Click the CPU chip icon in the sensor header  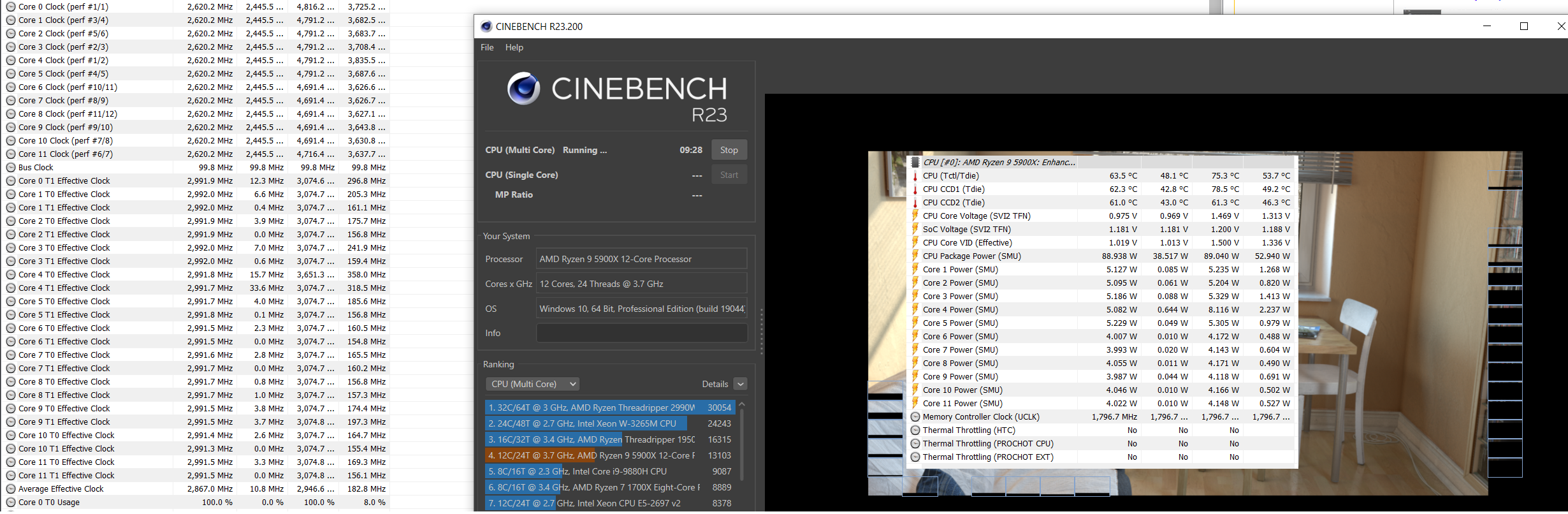coord(915,162)
